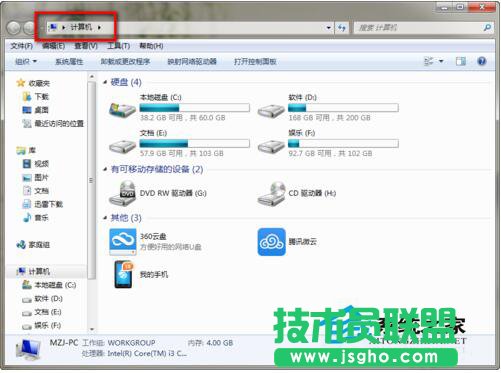Viewport: 501px width, 373px height.
Task: Collapse the 硬盘 (4) group
Action: pyautogui.click(x=105, y=82)
